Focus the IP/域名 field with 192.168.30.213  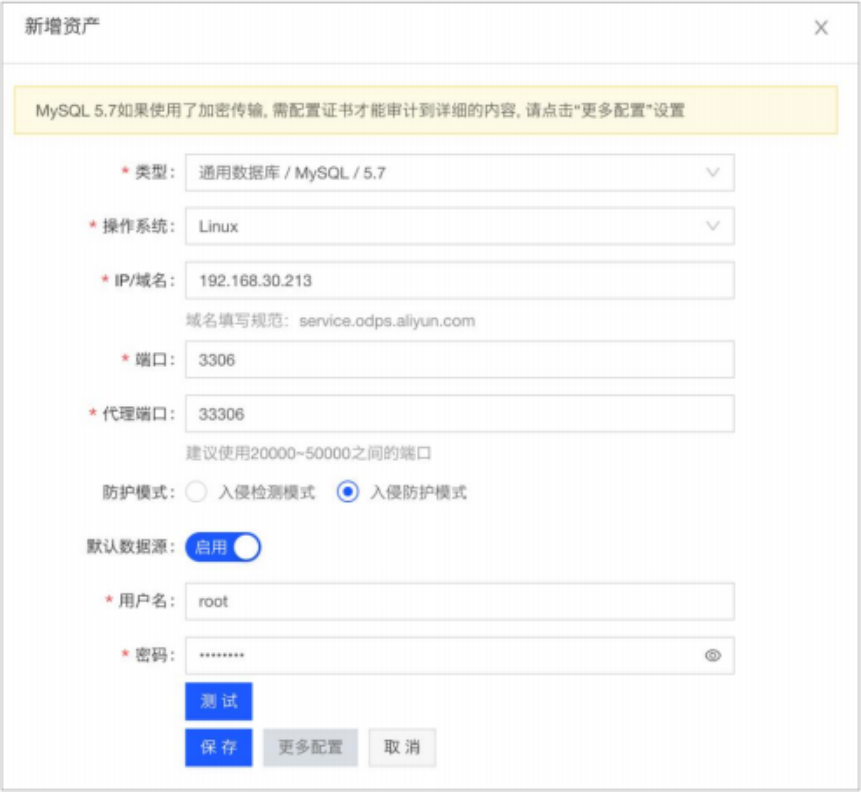tap(460, 281)
